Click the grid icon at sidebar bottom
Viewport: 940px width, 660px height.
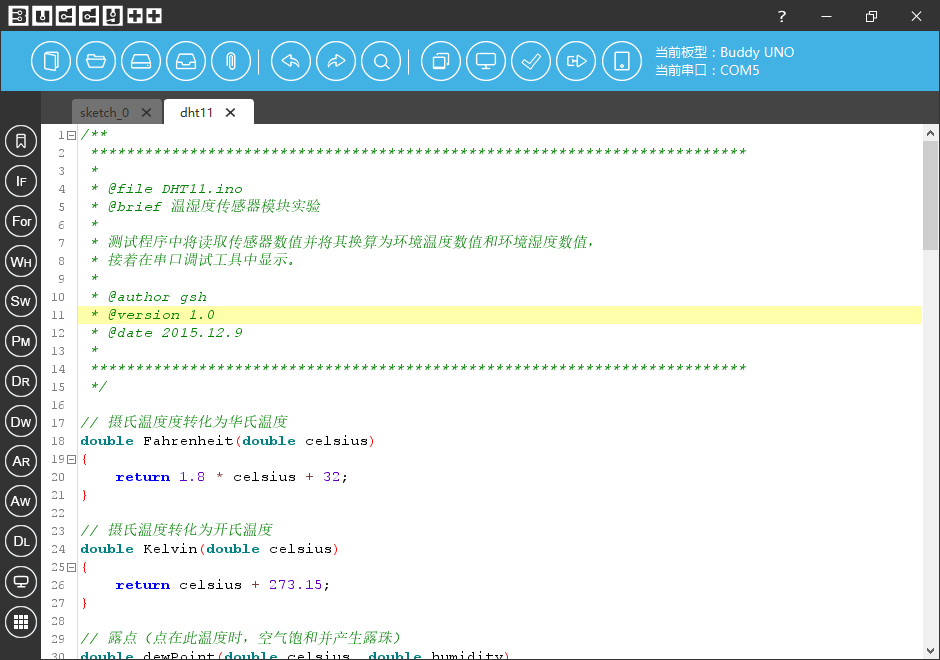21,621
